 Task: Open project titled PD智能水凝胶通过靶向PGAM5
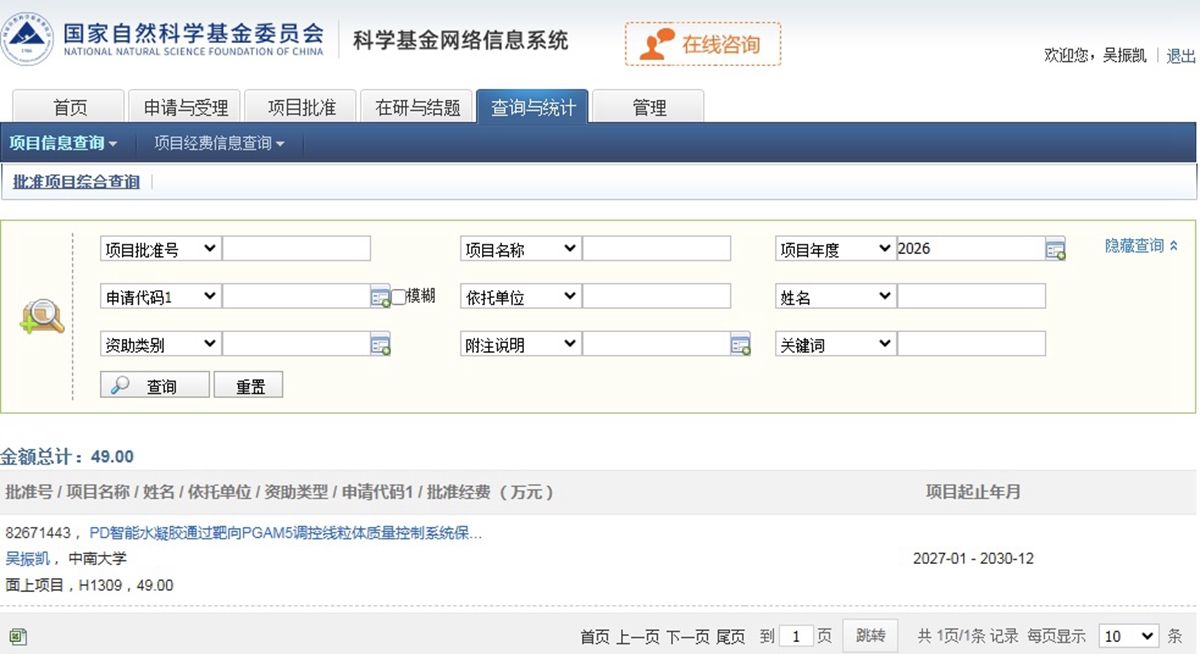(x=286, y=533)
